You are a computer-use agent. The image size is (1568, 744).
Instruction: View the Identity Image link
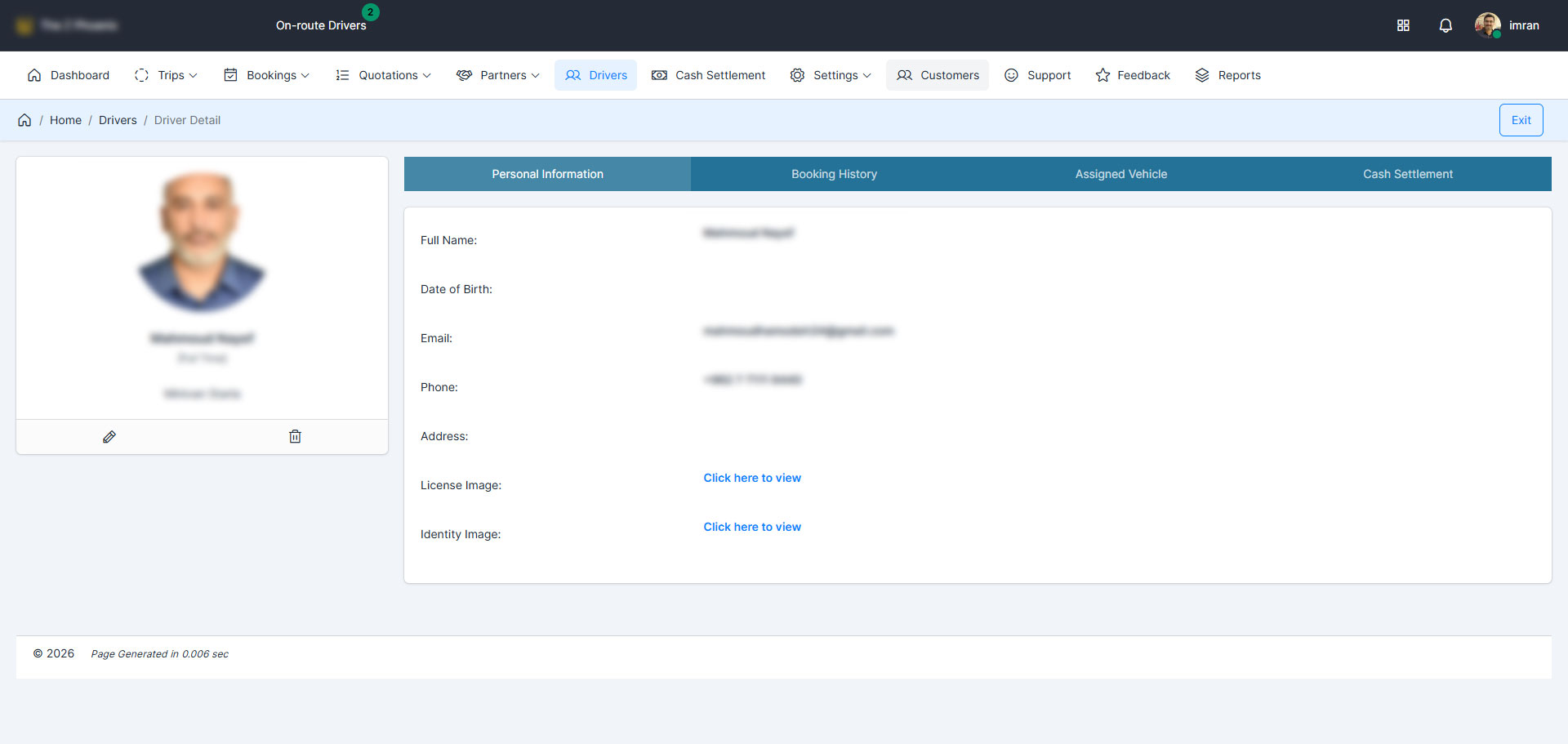click(752, 527)
